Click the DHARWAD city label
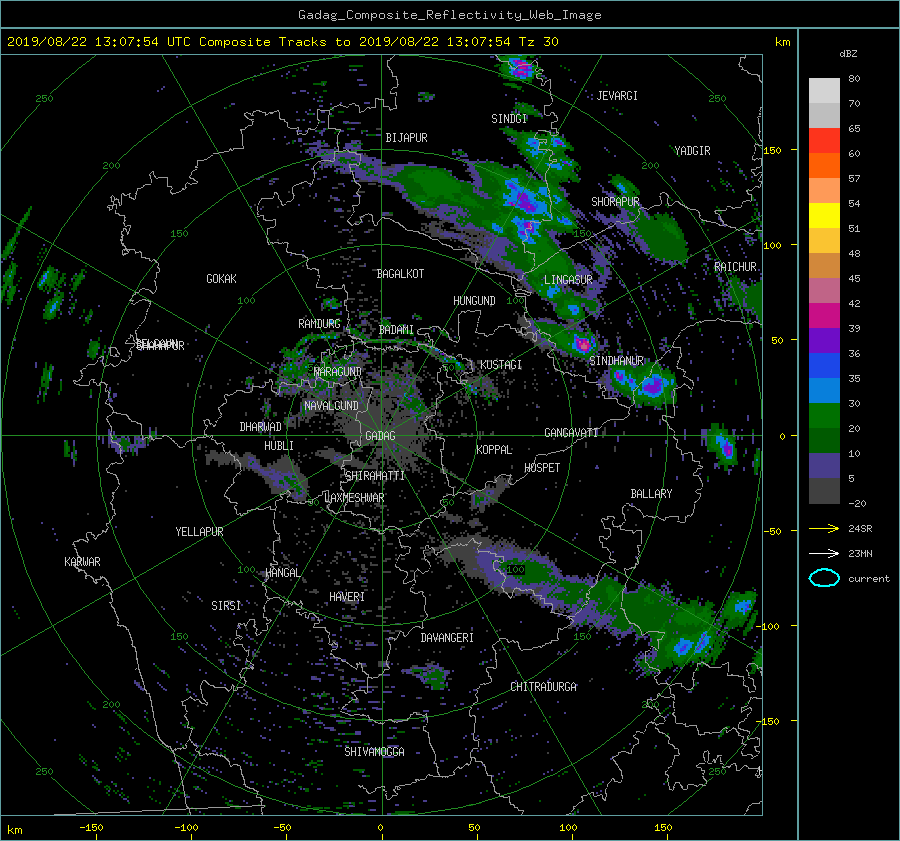Screen dimensions: 900x841 tap(260, 427)
